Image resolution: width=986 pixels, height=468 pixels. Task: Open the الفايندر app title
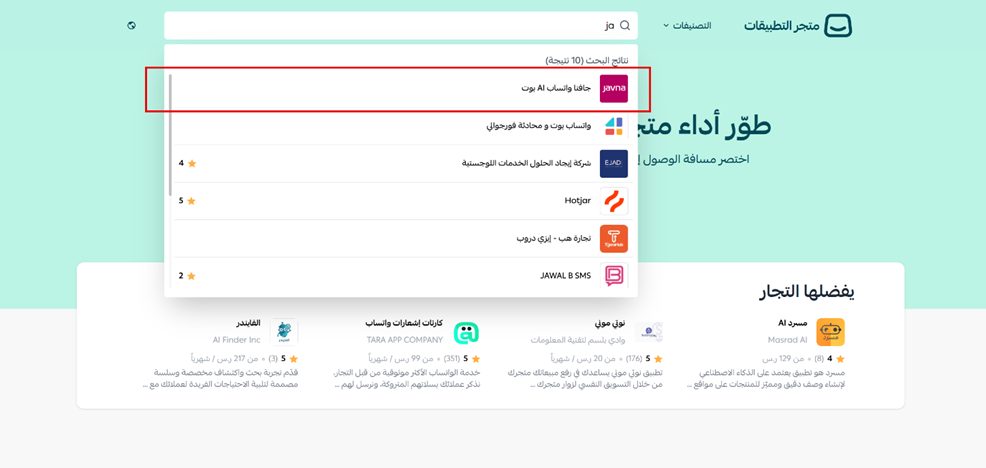click(248, 323)
